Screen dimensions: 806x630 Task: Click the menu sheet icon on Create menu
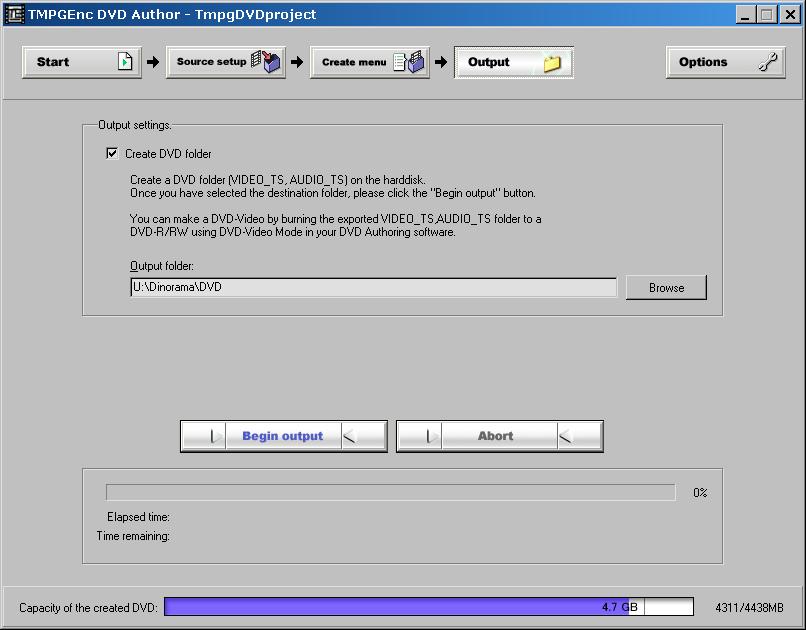[409, 62]
